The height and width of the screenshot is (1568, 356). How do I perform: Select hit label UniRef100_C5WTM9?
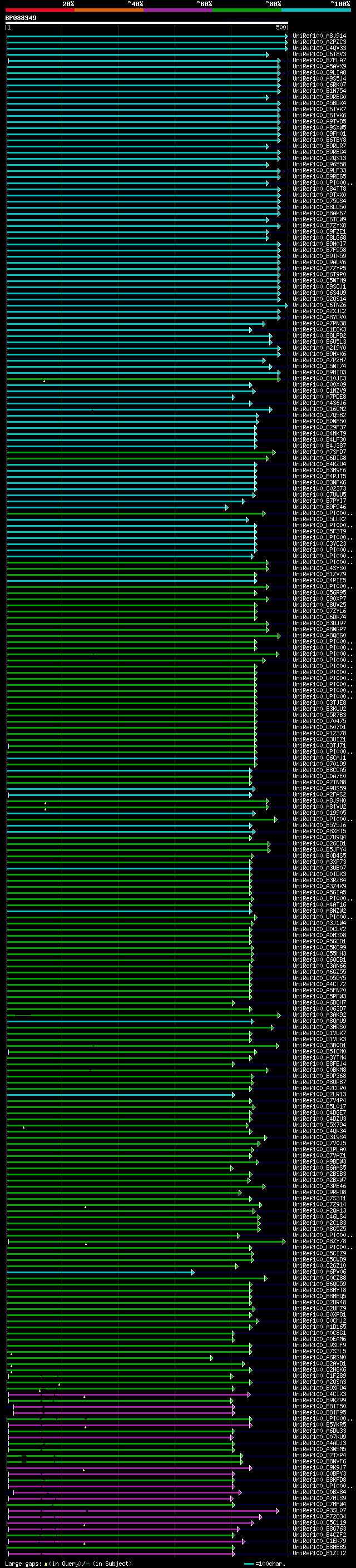(x=319, y=280)
